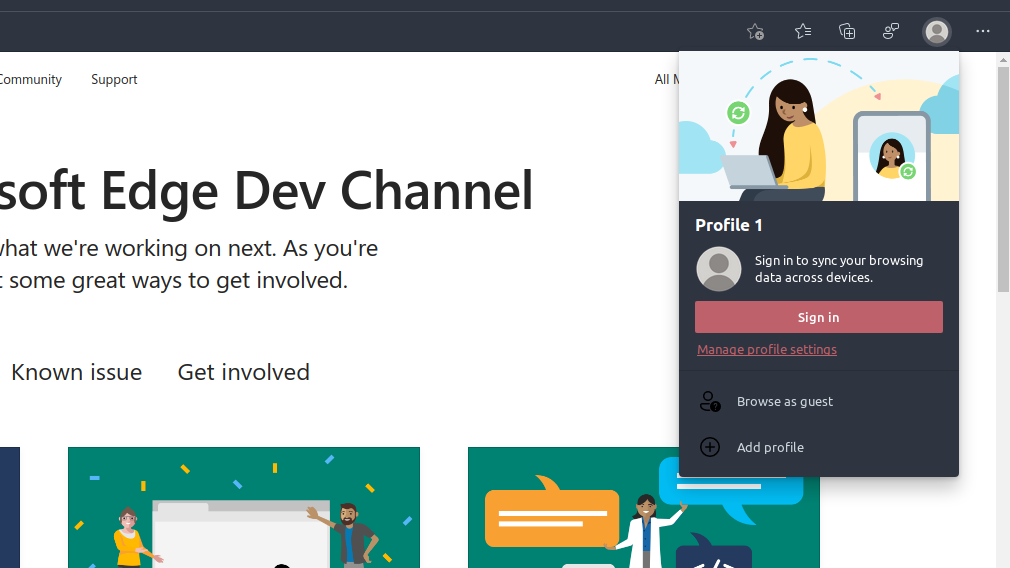
Task: Open Manage profile settings link
Action: 767,349
